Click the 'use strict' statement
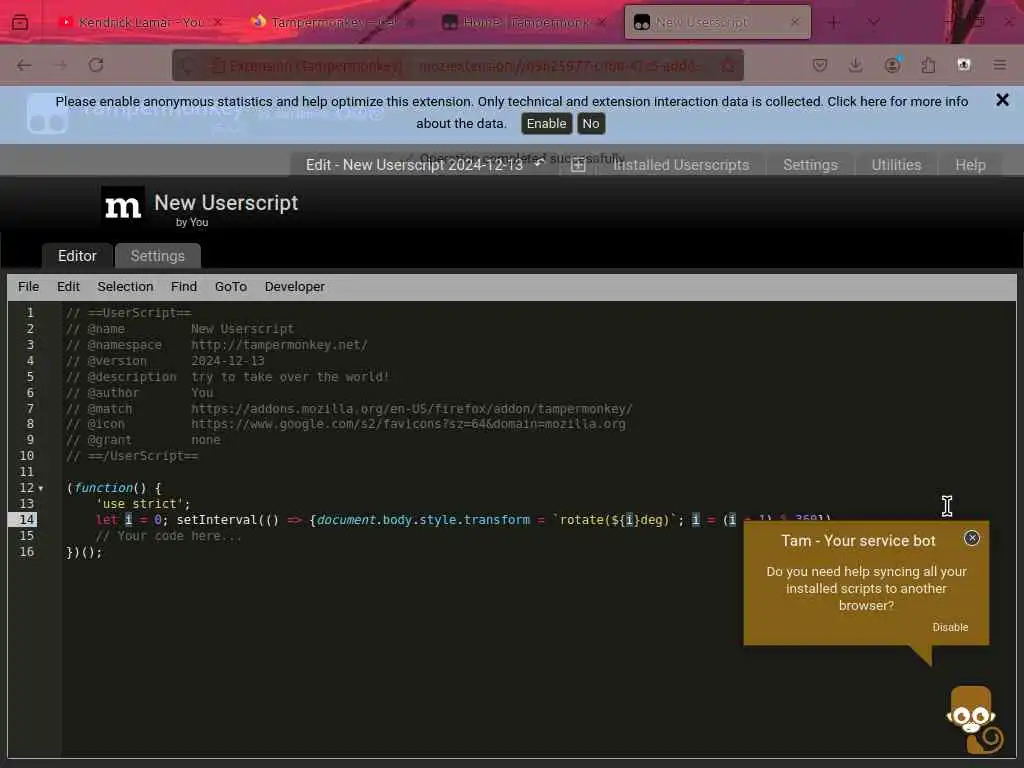 pos(142,504)
